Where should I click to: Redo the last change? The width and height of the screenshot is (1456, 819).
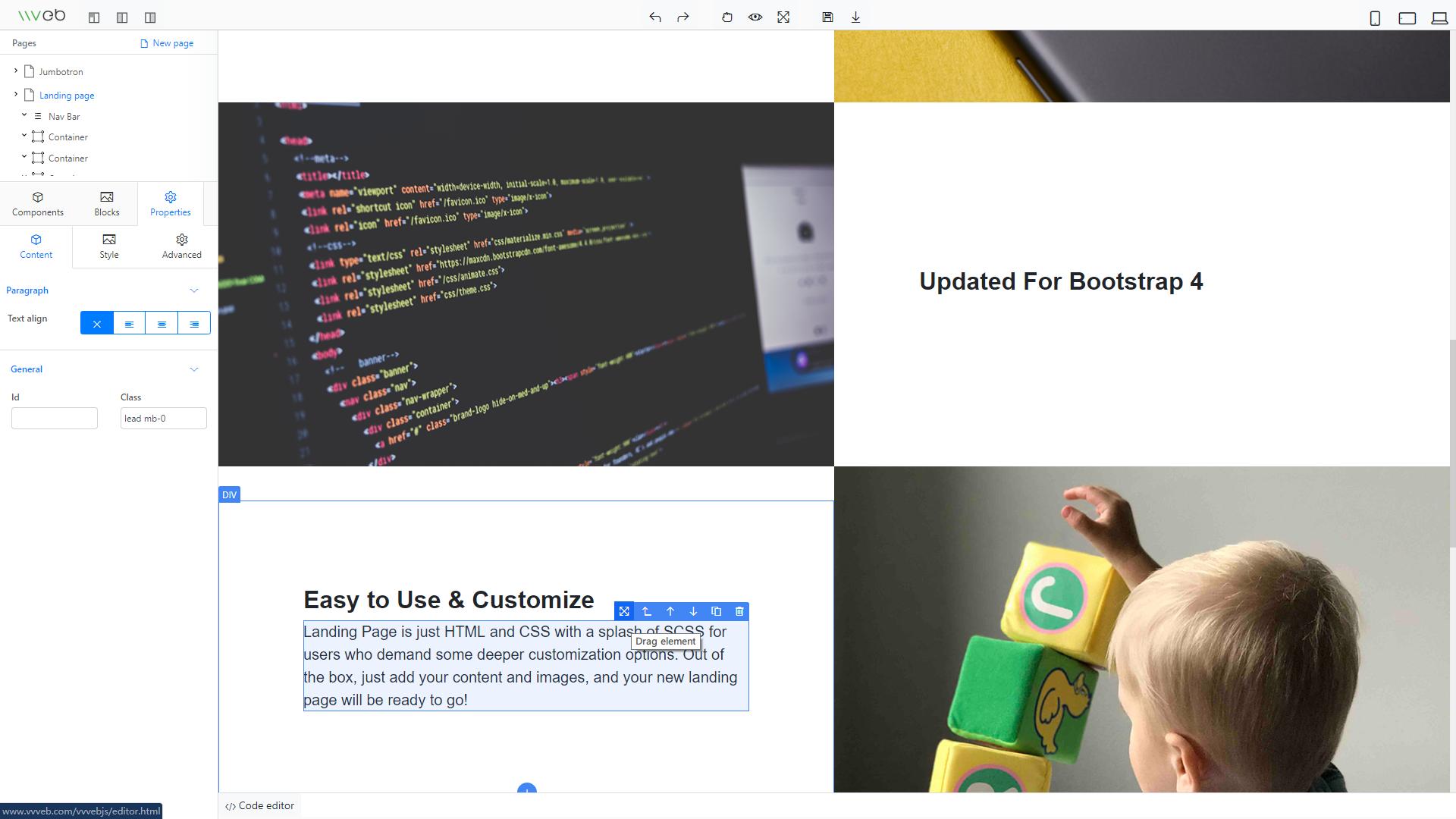pos(682,17)
